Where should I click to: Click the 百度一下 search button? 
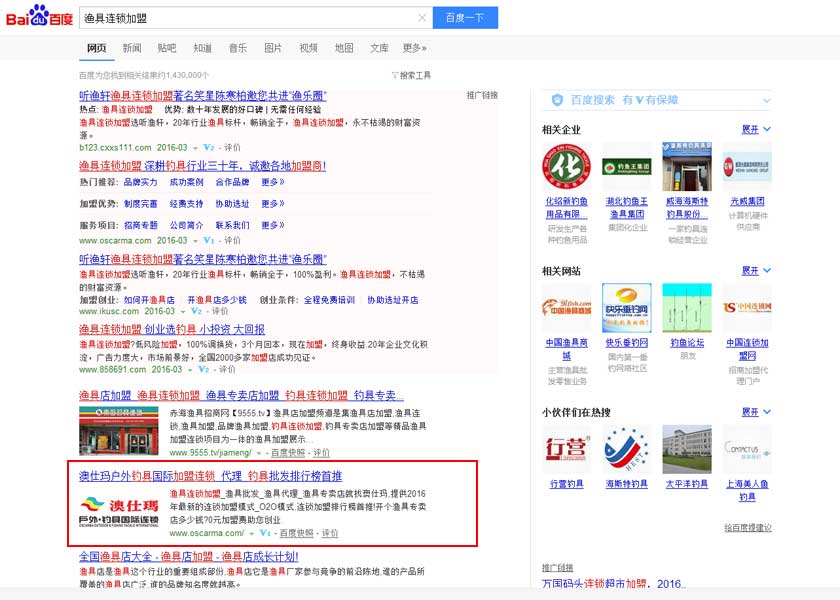coord(465,18)
